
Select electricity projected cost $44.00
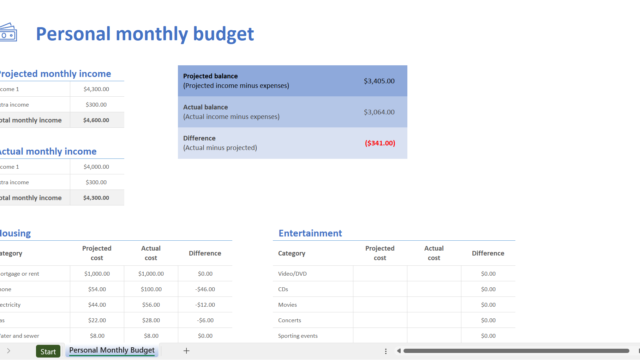[x=97, y=304]
